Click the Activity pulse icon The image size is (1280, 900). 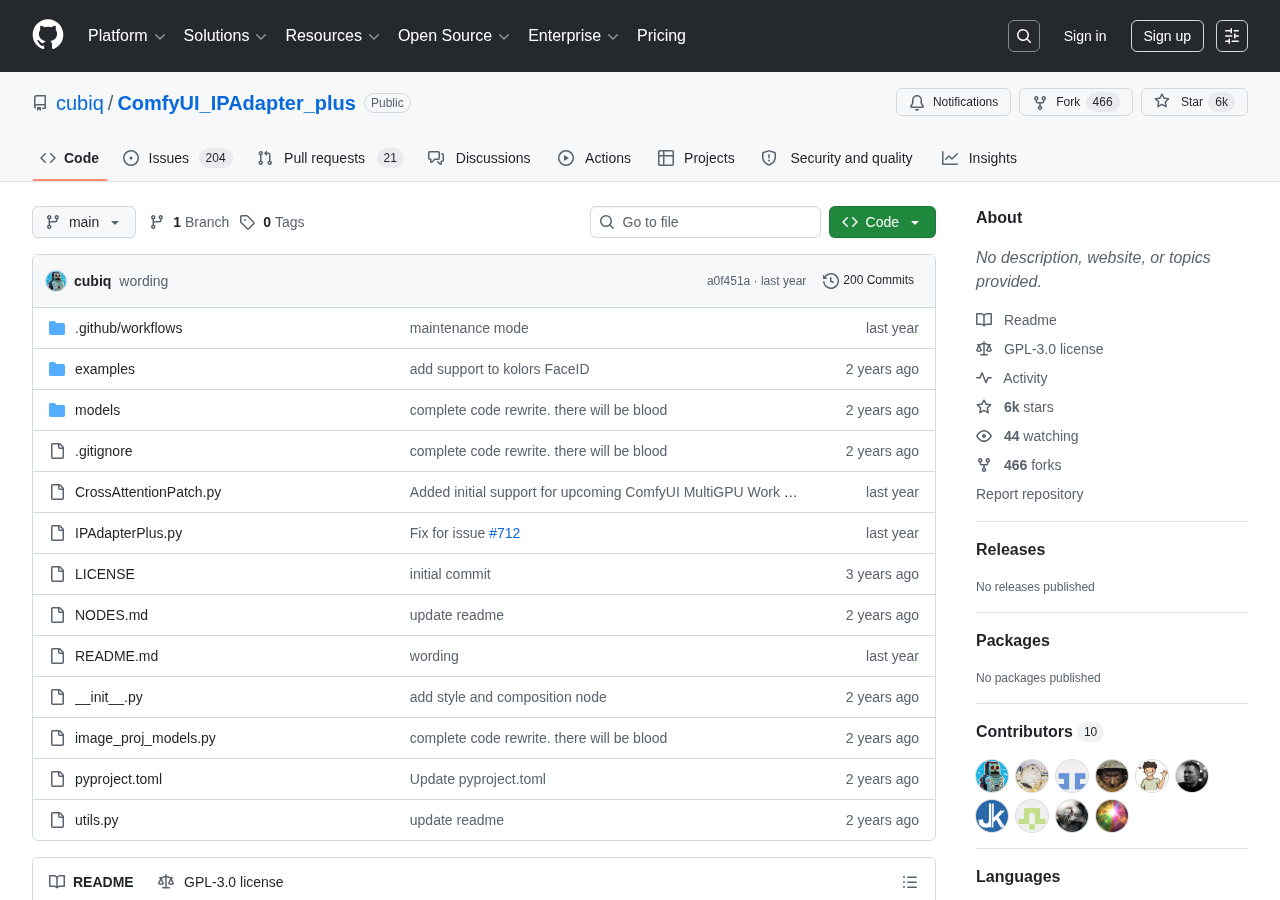[984, 378]
